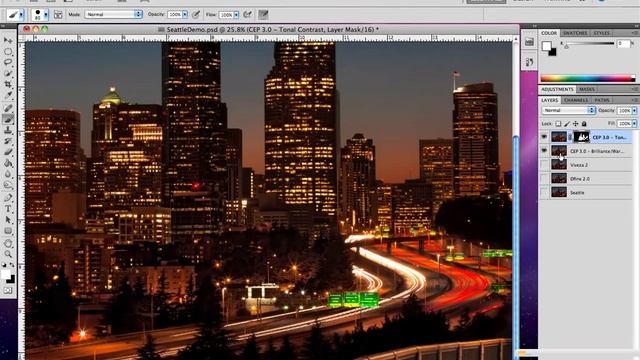Select the Elliptical Marquee tool
640x360 pixels.
pyautogui.click(x=8, y=51)
